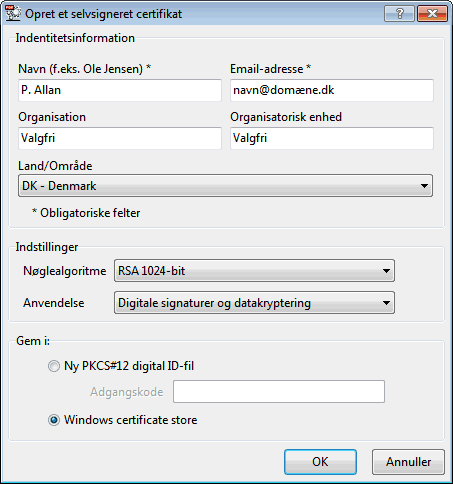Select Windows certificate store radio option
Image resolution: width=453 pixels, height=484 pixels.
[53, 420]
